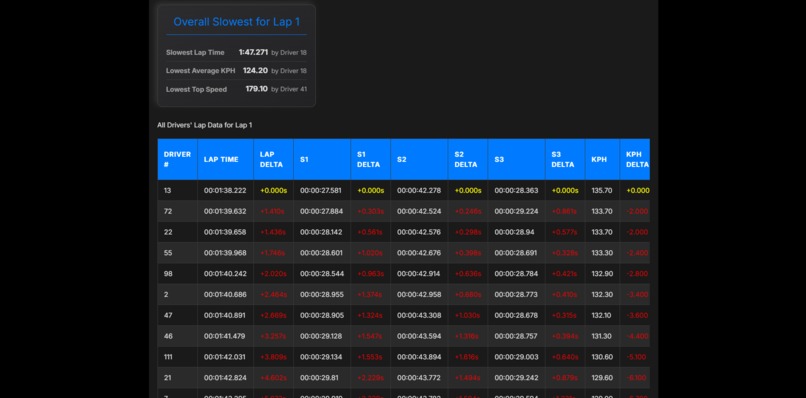
Task: Click KPH value 133.30
Action: click(x=602, y=253)
